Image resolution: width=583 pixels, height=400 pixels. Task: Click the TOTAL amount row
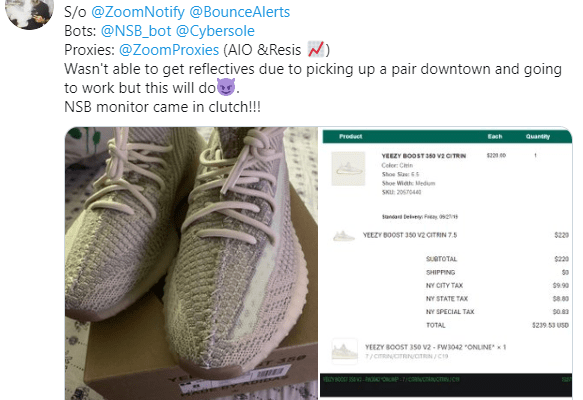pos(497,325)
